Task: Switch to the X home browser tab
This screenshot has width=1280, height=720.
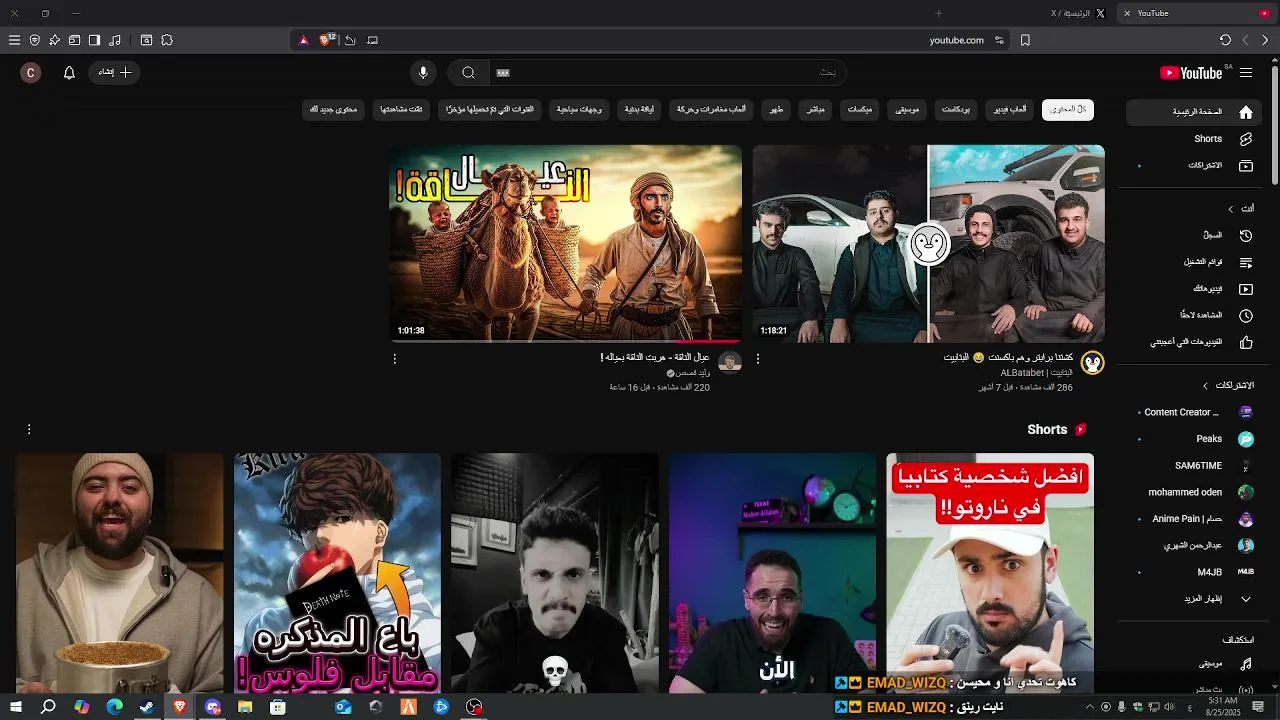Action: 1077,13
